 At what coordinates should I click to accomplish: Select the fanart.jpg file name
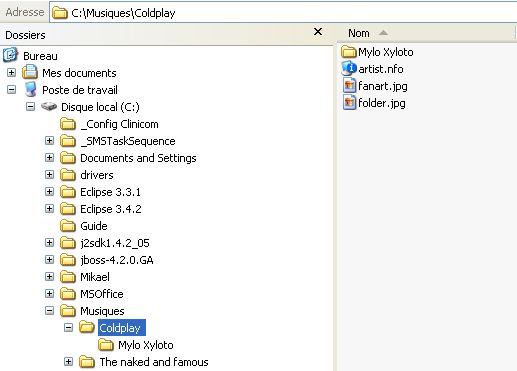point(383,86)
